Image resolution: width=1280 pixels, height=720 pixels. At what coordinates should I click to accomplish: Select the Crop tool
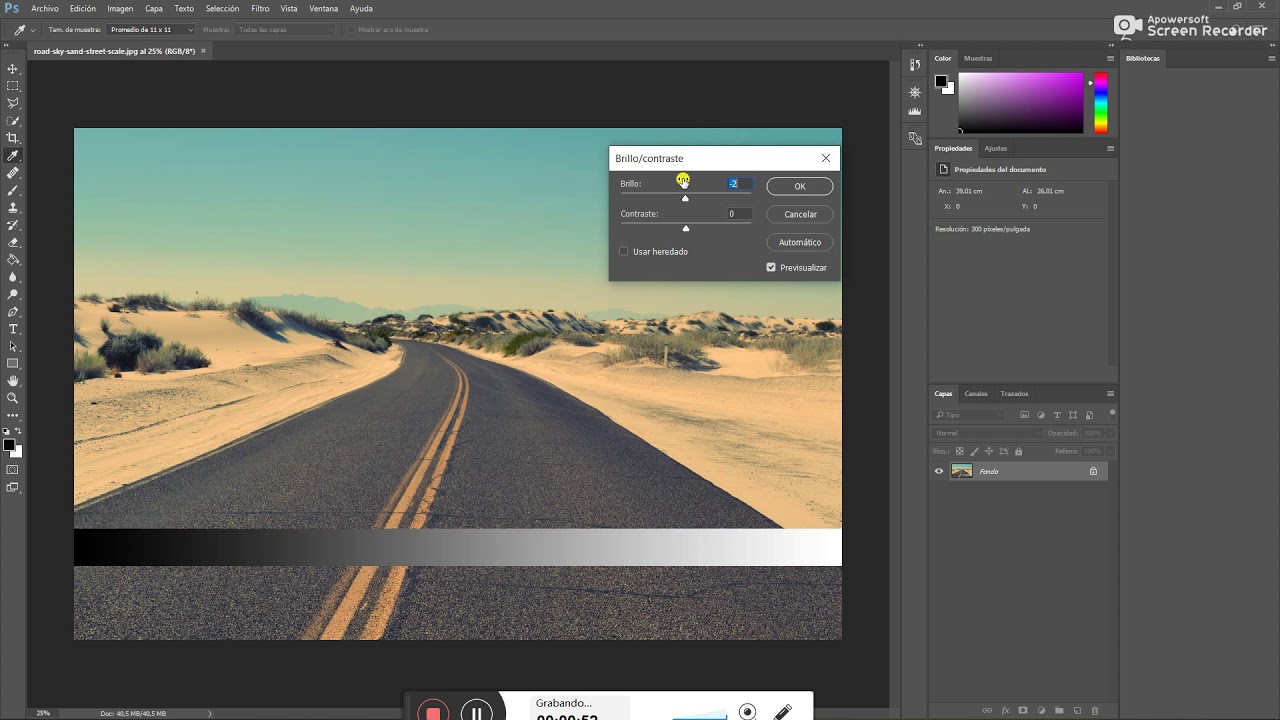[x=13, y=138]
